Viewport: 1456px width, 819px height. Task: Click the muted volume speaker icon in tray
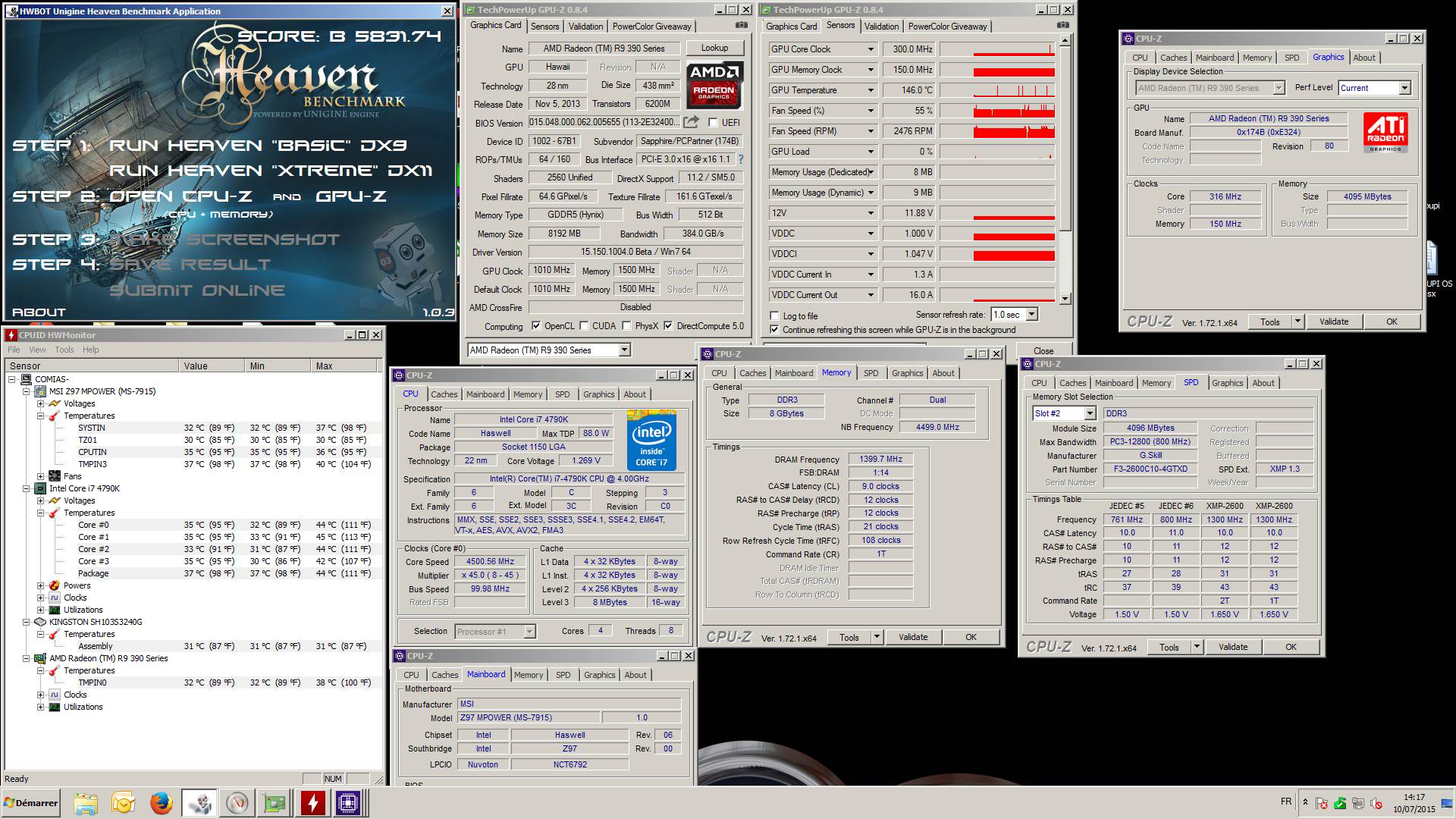[x=1376, y=803]
